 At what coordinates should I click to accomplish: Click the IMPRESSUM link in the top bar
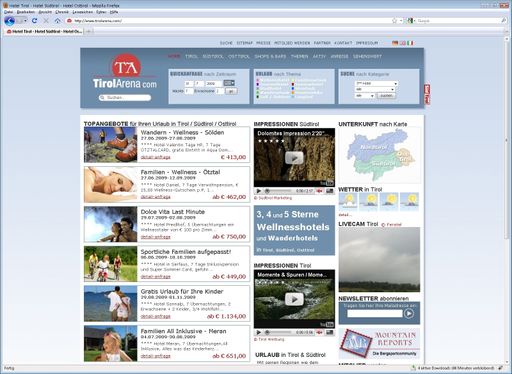pyautogui.click(x=367, y=43)
